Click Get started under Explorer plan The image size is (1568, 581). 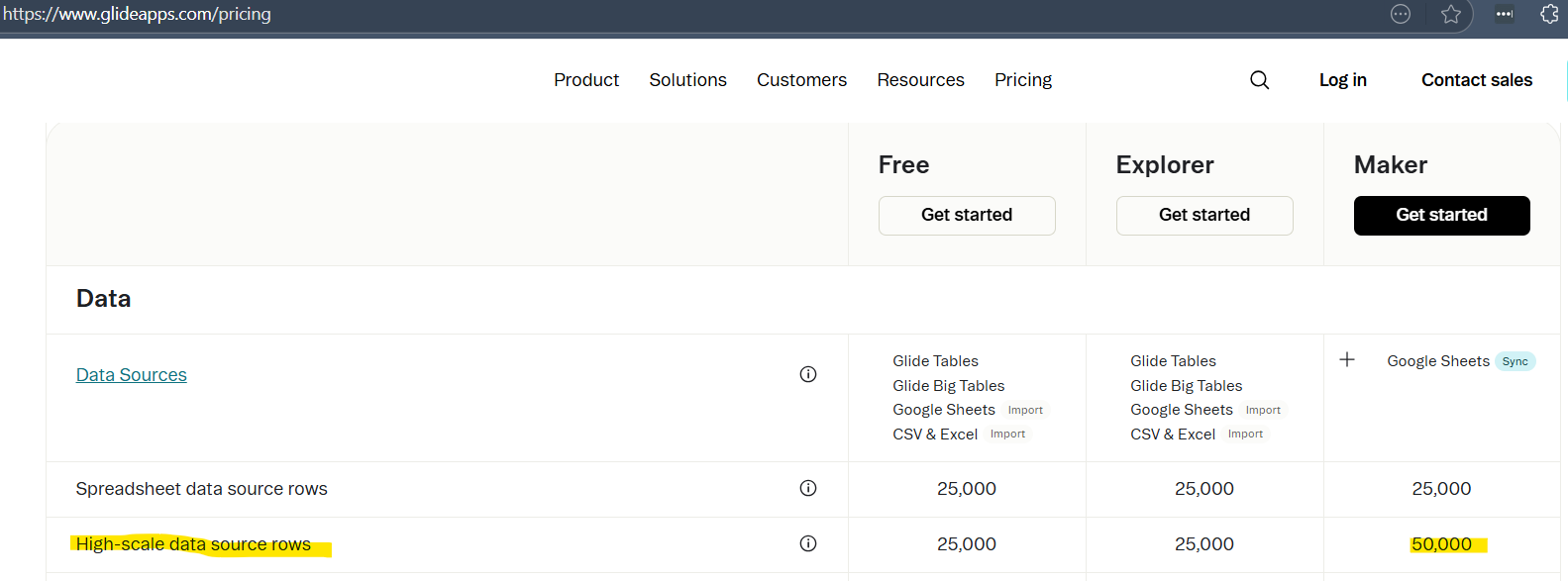tap(1204, 216)
